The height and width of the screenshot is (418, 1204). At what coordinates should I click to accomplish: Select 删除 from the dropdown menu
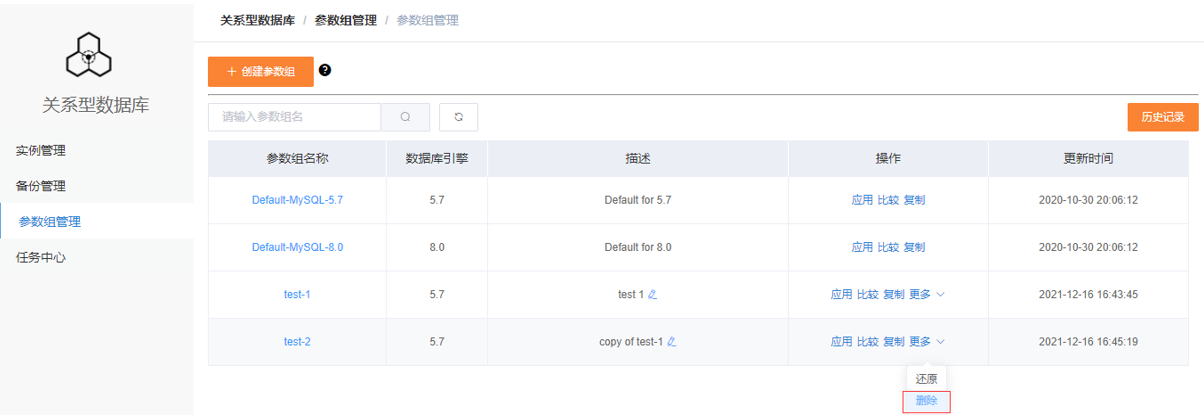(x=926, y=401)
